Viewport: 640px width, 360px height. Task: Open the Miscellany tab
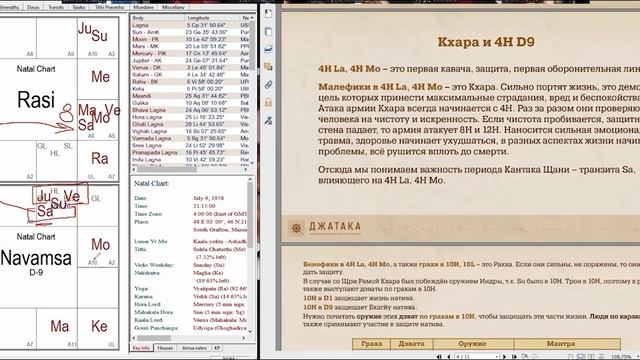pos(173,7)
